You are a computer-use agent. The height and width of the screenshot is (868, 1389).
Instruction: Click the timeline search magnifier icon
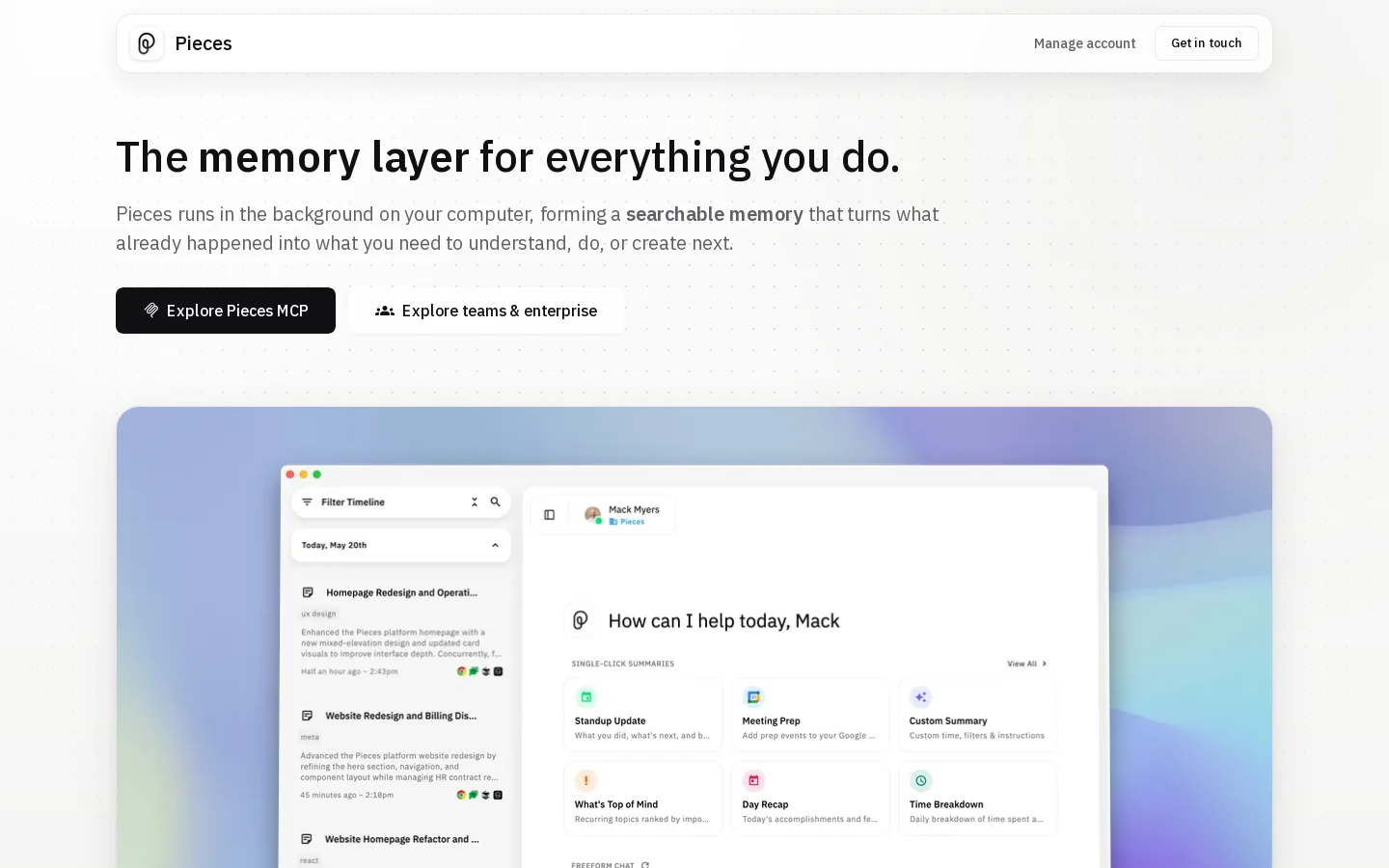(496, 502)
